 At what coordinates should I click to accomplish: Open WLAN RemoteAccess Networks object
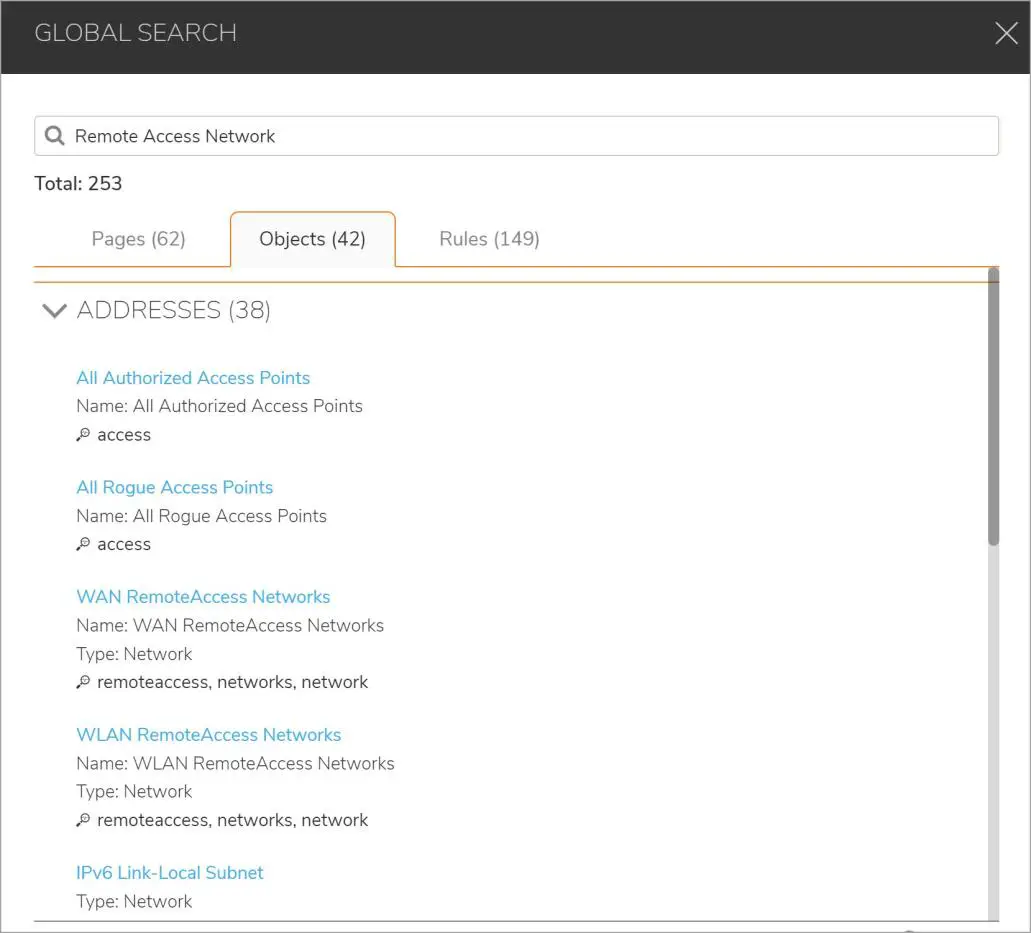coord(208,735)
